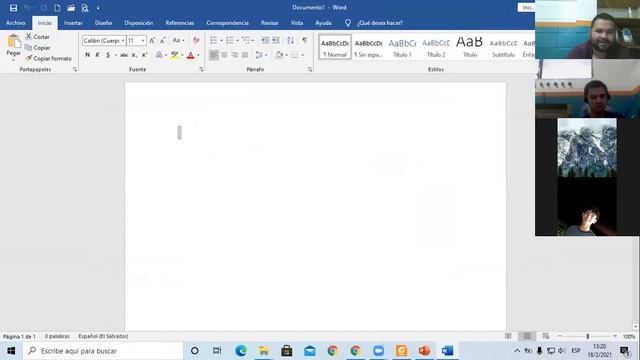The width and height of the screenshot is (640, 360).
Task: Click ¿Qué desea hacer? search box
Action: 380,23
